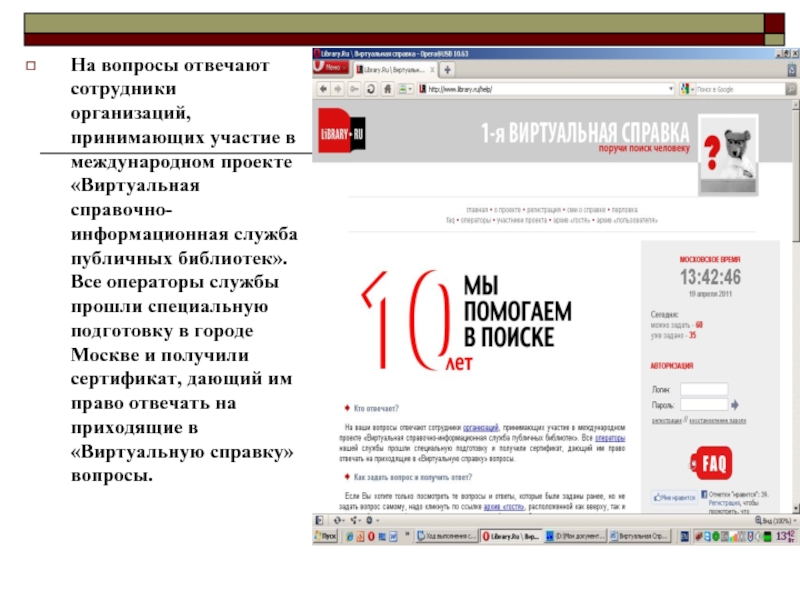Click the Логин input field
This screenshot has height=600, width=800.
[x=704, y=389]
